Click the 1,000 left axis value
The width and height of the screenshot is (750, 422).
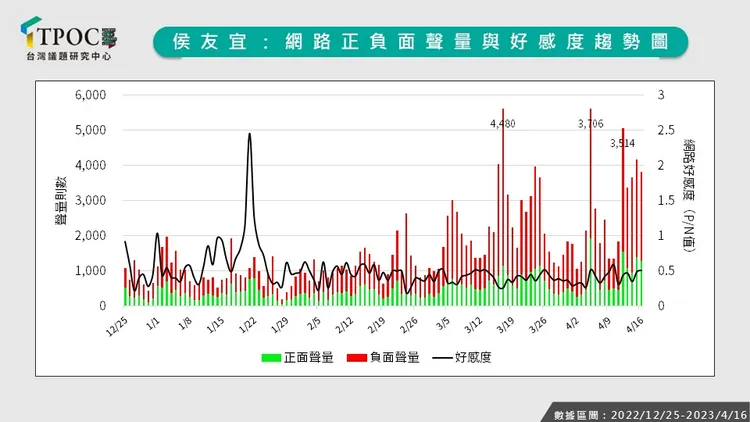click(90, 271)
